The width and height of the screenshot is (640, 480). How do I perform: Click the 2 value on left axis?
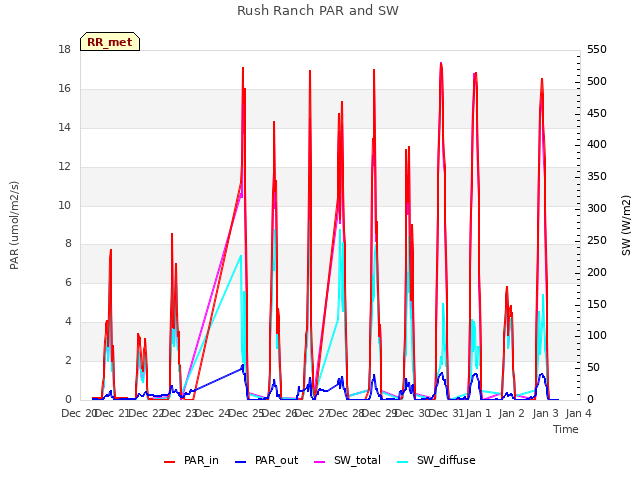[68, 360]
